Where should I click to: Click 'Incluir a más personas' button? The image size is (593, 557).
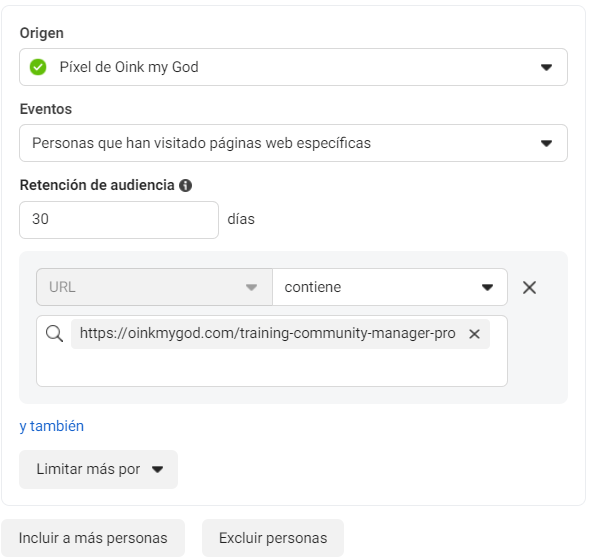[x=93, y=538]
